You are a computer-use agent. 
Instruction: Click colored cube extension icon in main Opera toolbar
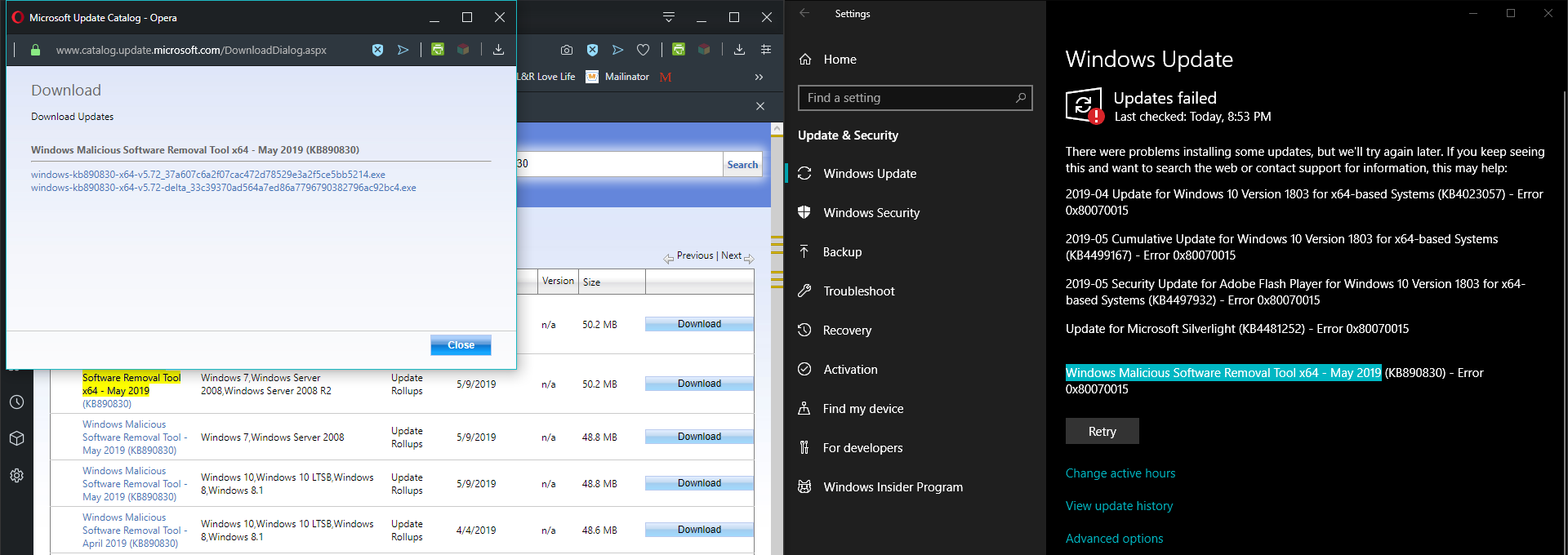pos(704,49)
